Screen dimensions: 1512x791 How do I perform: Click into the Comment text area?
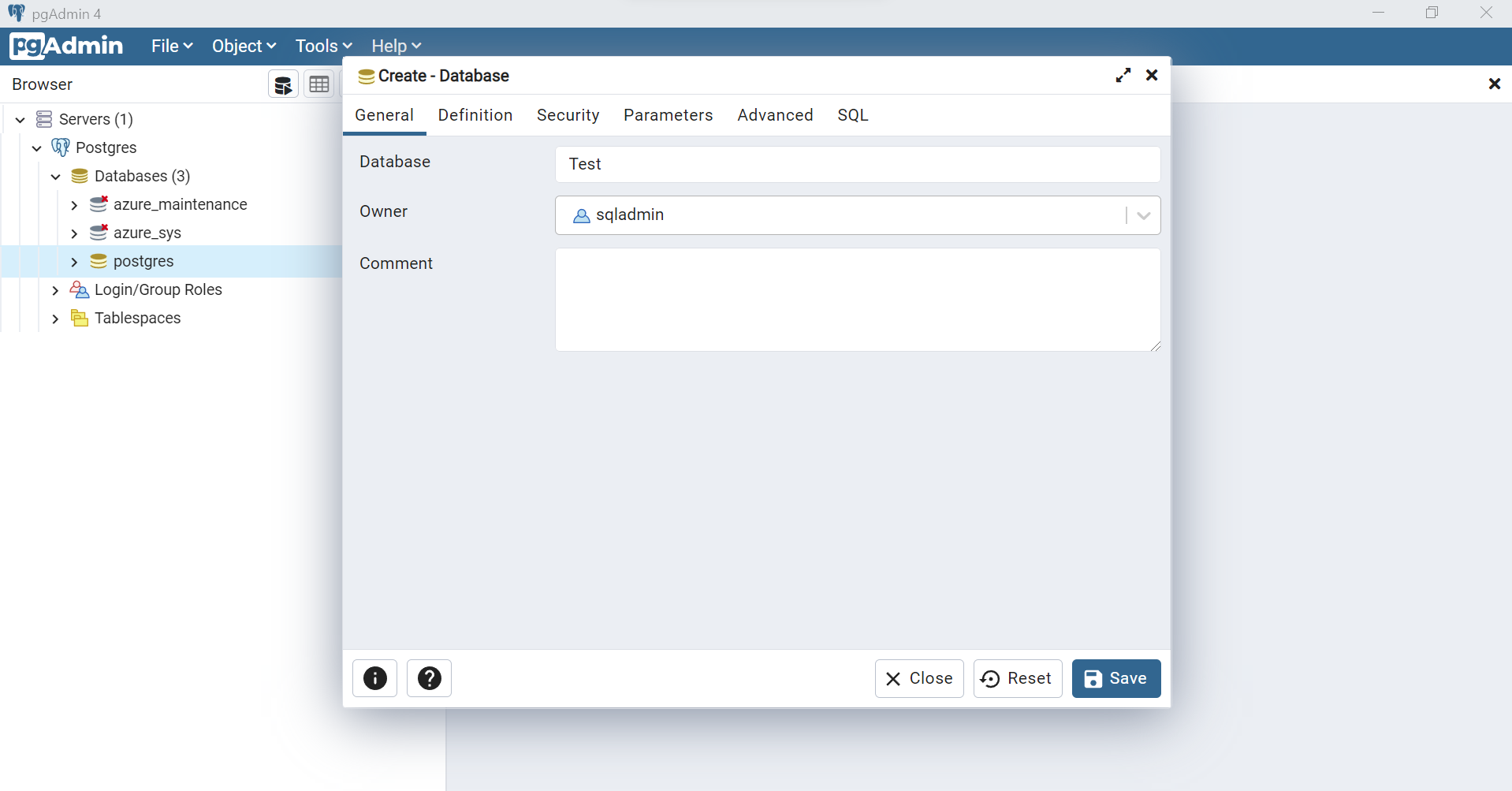click(x=857, y=300)
